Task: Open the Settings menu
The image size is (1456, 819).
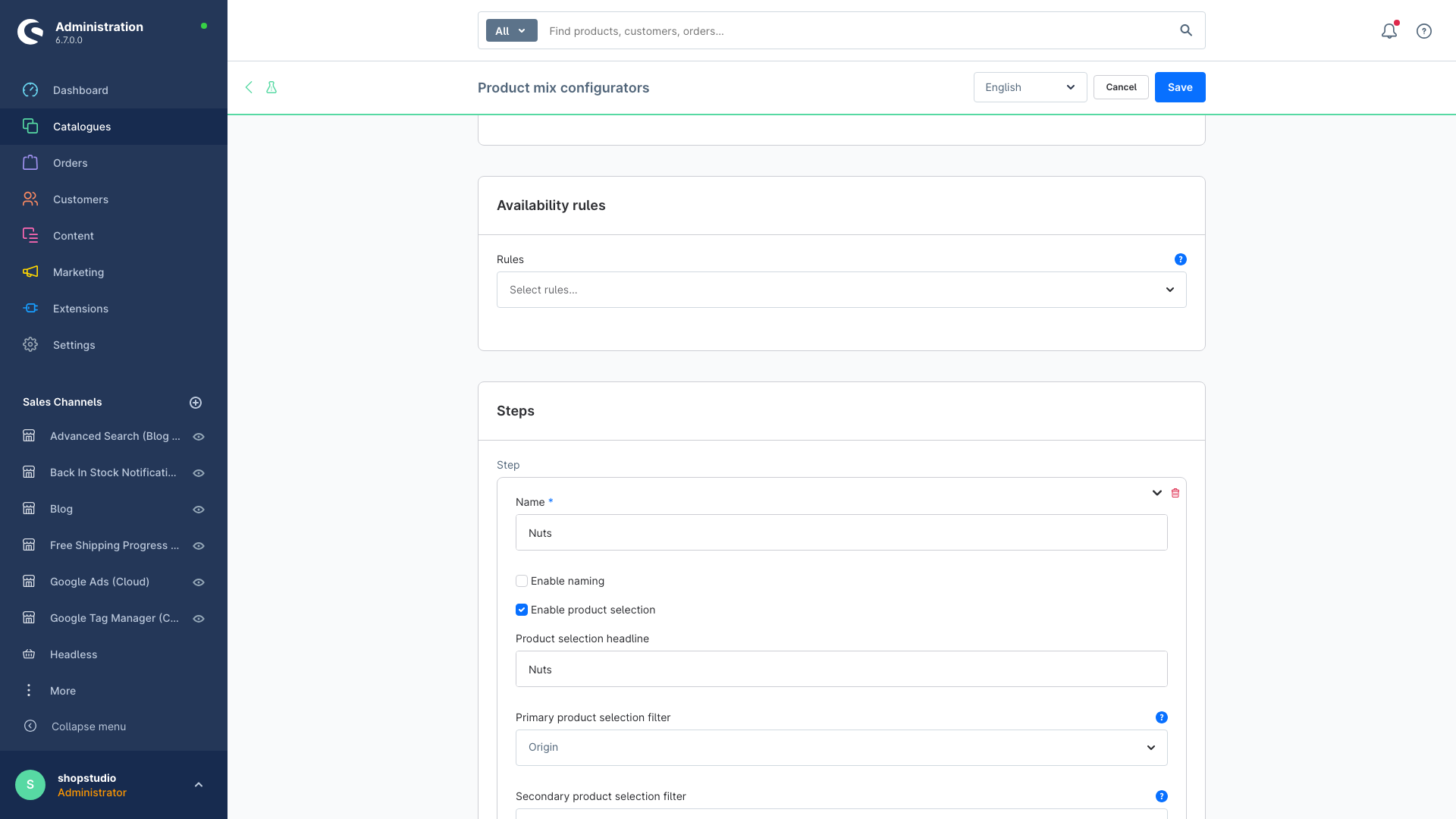Action: [114, 345]
